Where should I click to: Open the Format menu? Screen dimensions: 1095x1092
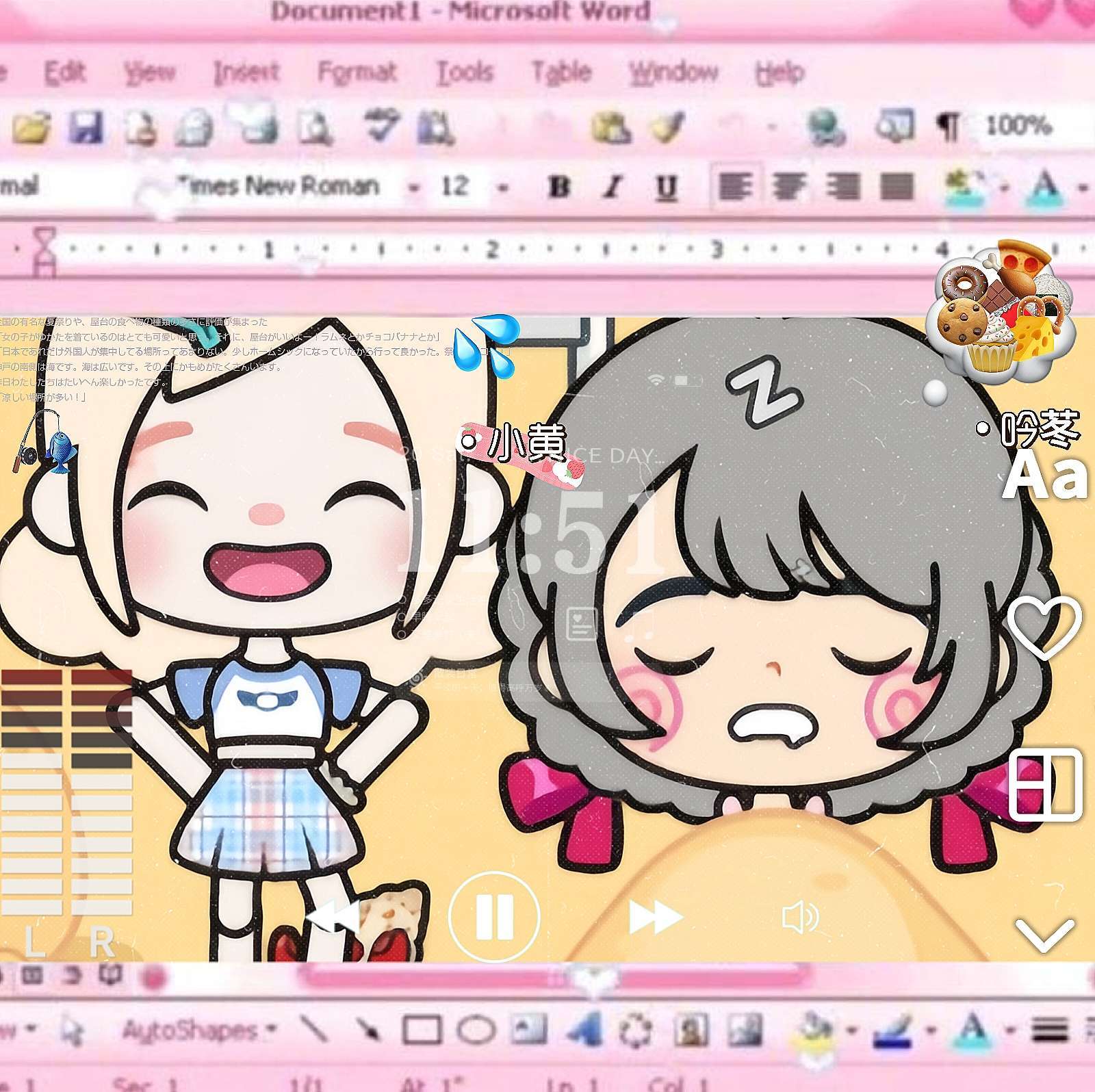coord(357,72)
